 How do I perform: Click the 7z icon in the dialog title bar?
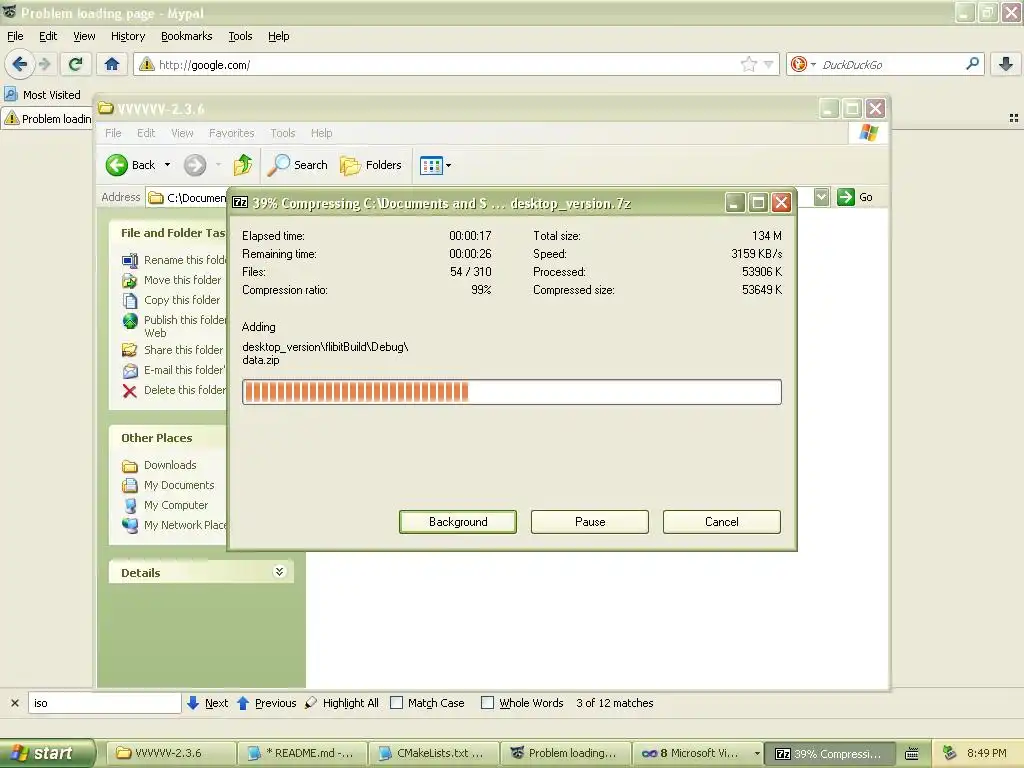click(x=240, y=202)
